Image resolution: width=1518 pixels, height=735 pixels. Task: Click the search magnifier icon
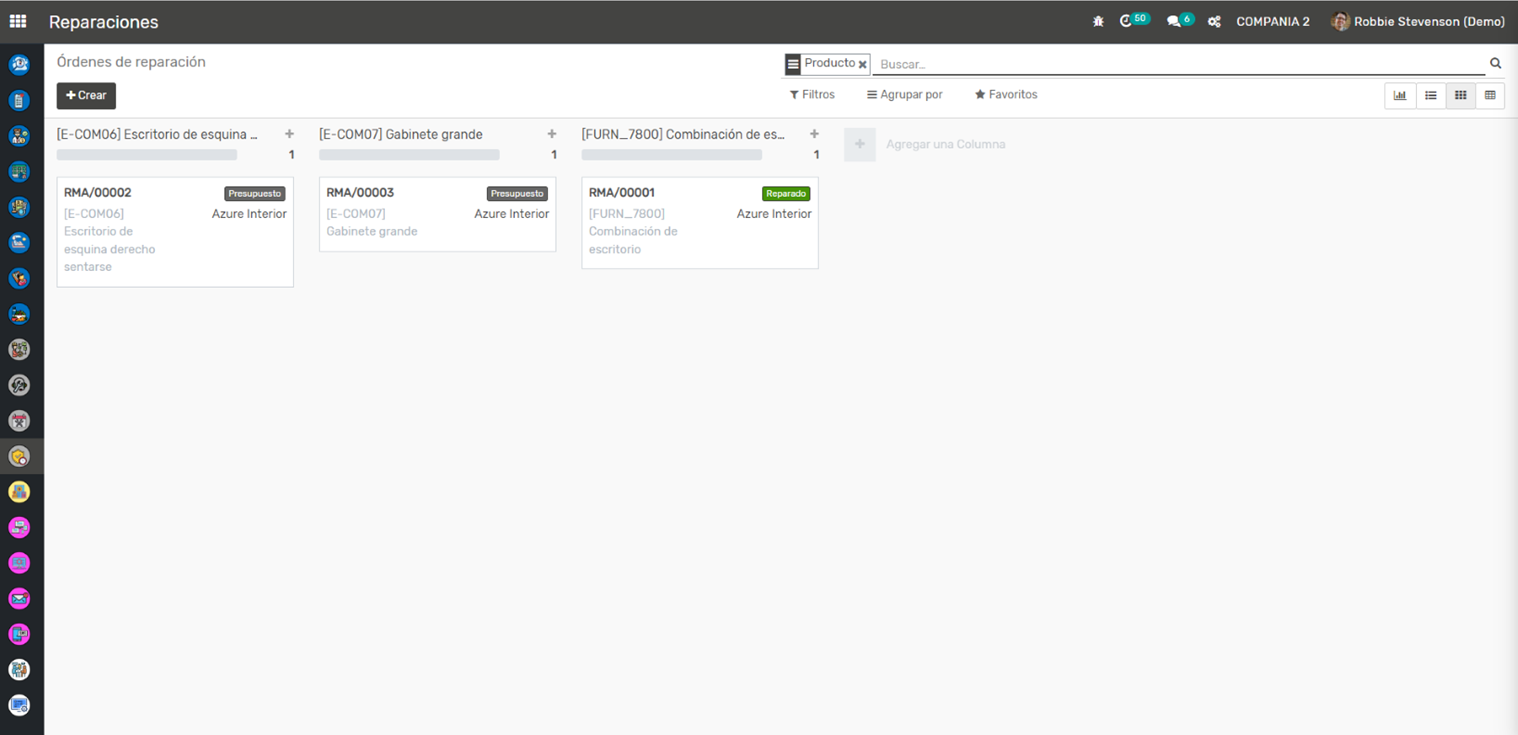[1495, 64]
